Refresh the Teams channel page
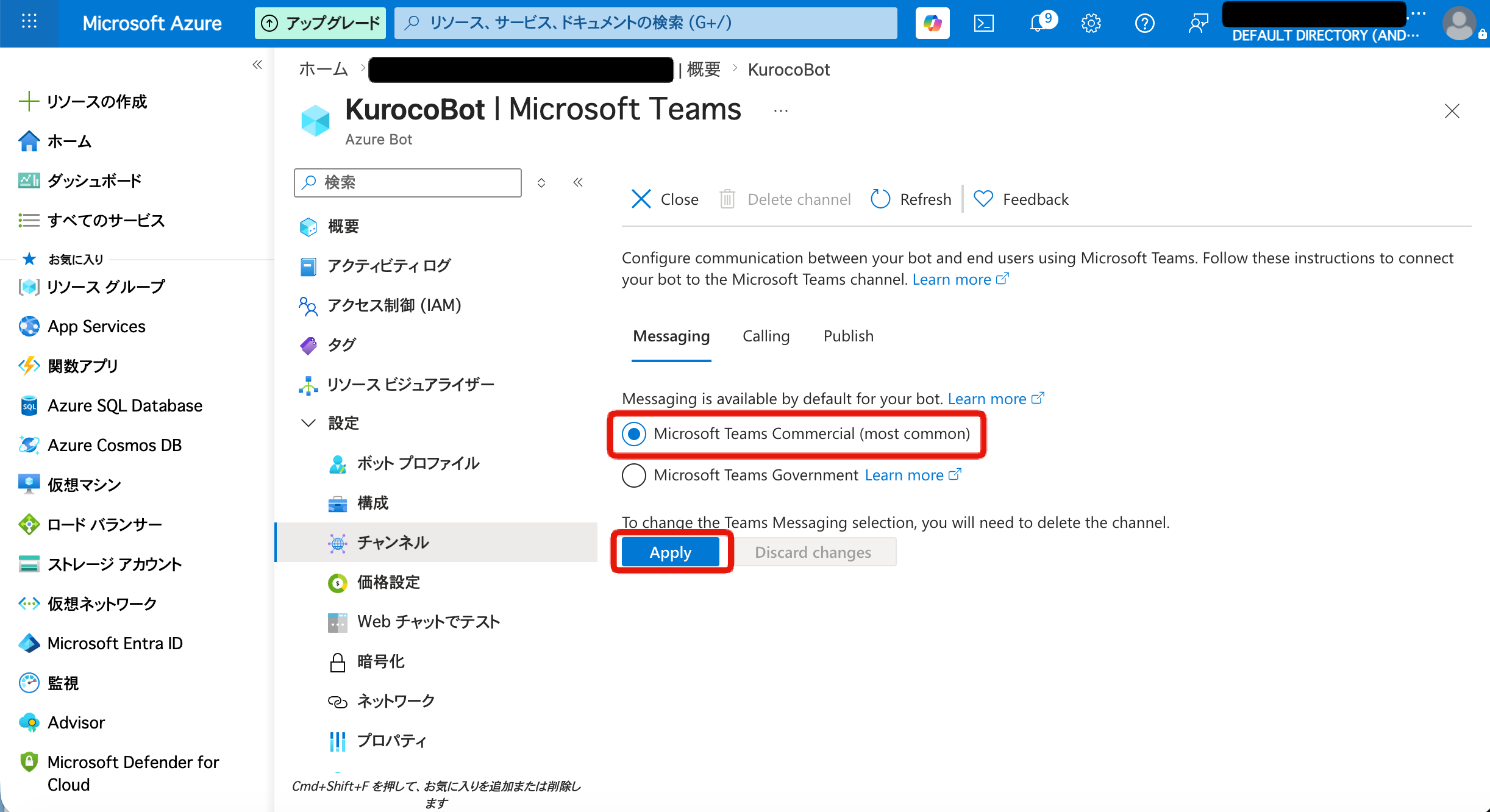1490x812 pixels. (x=911, y=199)
